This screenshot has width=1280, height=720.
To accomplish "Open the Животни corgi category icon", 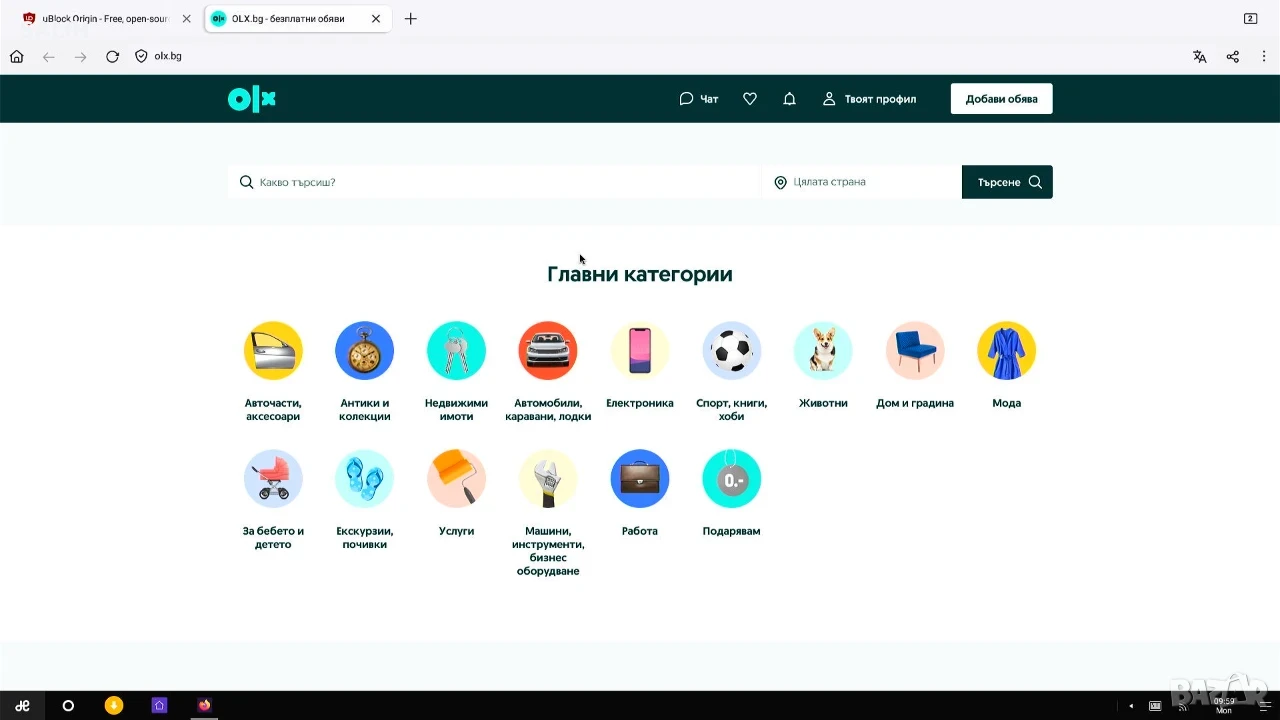I will [823, 351].
